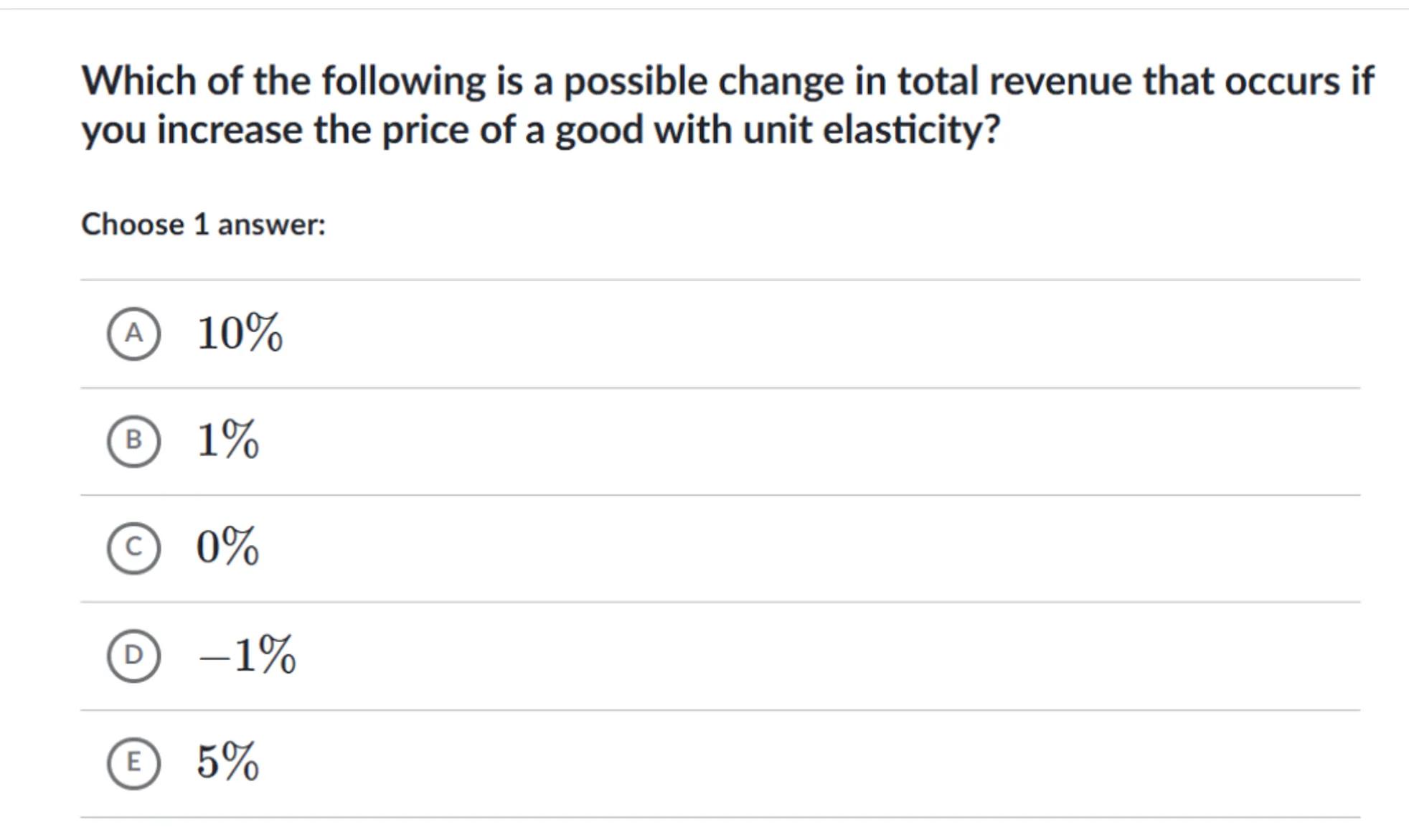Image resolution: width=1409 pixels, height=840 pixels.
Task: Select radio button circle C
Action: click(133, 548)
